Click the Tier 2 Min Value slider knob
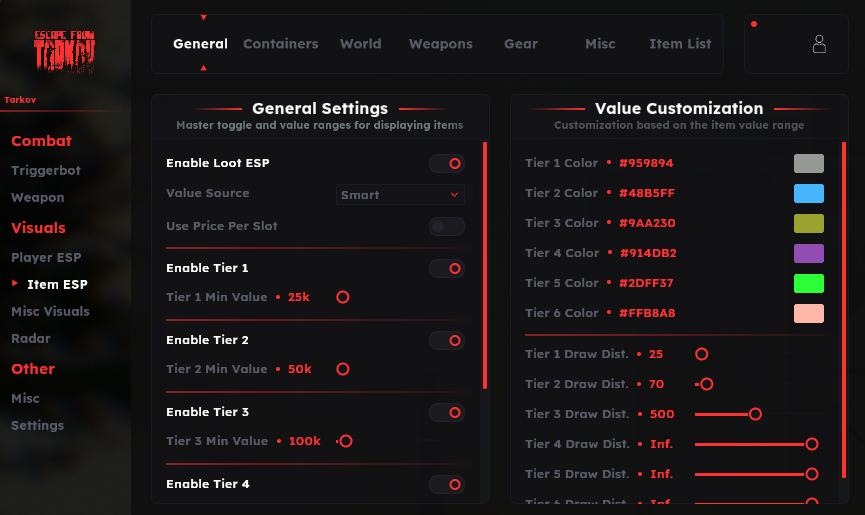The width and height of the screenshot is (865, 515). 342,369
